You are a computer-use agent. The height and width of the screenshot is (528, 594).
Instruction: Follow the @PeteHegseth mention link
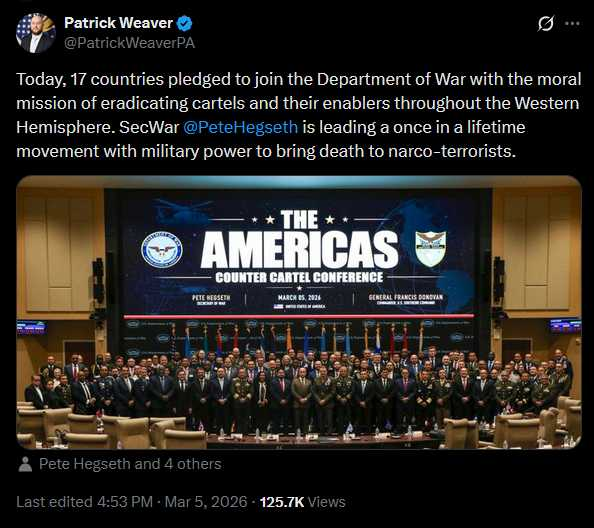coord(241,127)
